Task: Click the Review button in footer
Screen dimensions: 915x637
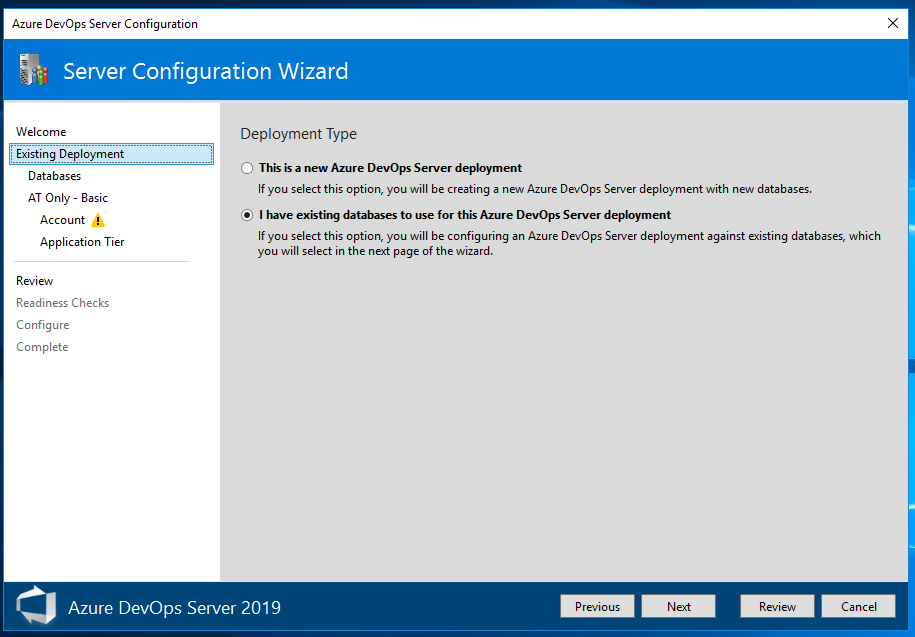Action: pyautogui.click(x=777, y=607)
